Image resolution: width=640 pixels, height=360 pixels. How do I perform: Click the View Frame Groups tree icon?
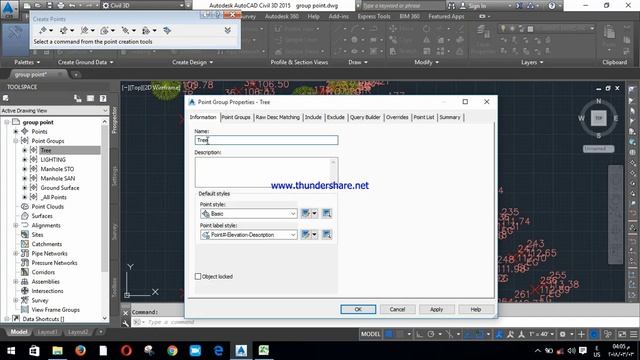[x=24, y=310]
